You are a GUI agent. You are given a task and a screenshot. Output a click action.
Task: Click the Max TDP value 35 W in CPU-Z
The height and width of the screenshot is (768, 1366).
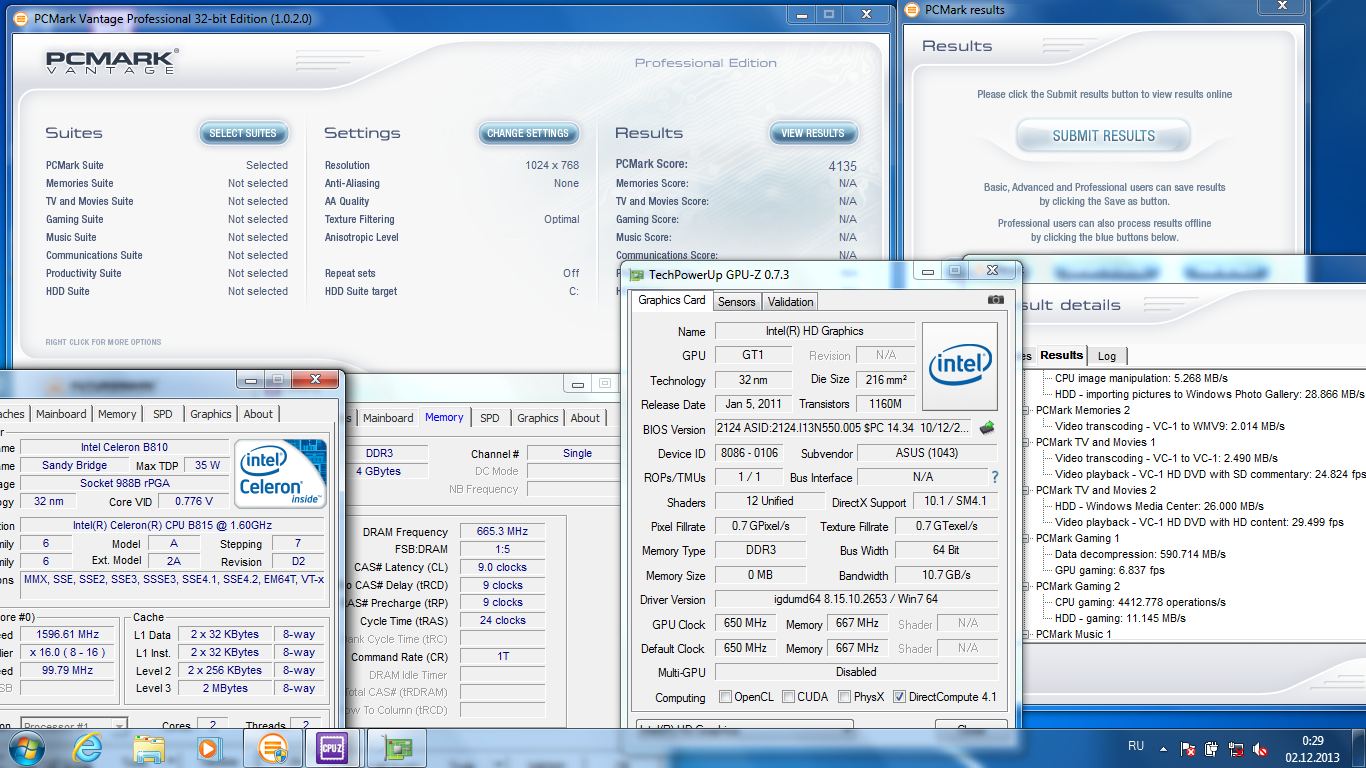pos(208,465)
